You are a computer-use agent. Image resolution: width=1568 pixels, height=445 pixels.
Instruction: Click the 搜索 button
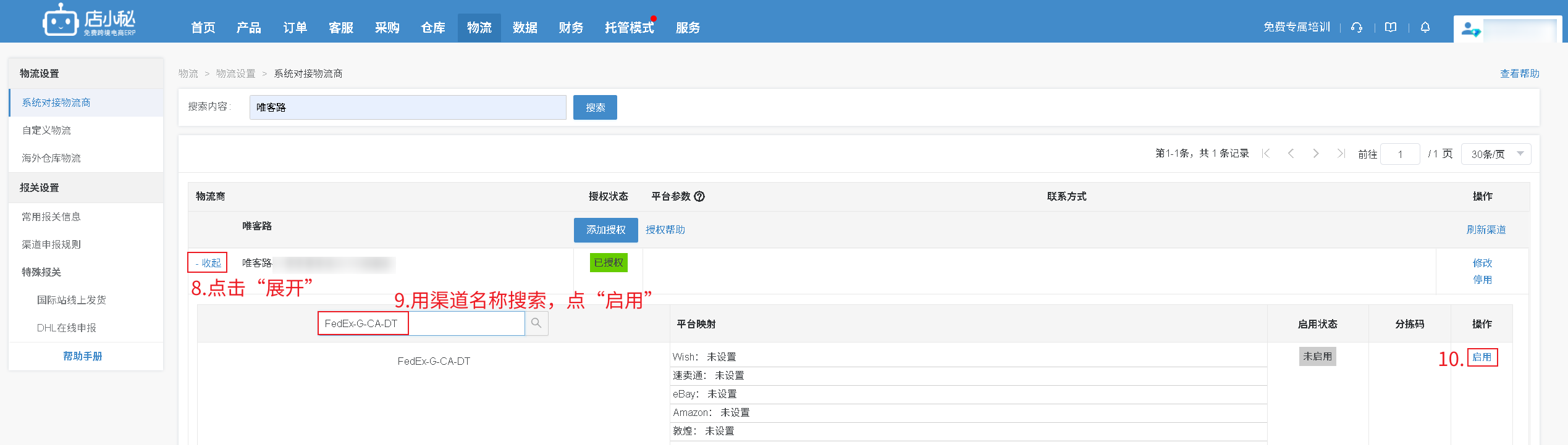click(595, 107)
